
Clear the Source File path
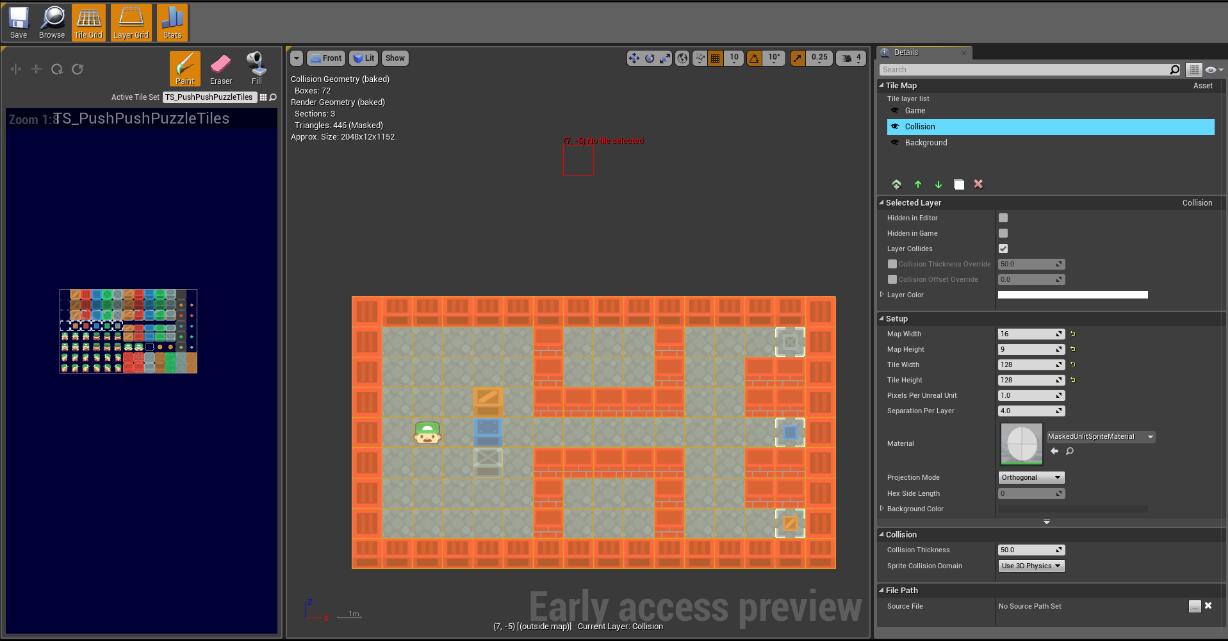(1208, 606)
